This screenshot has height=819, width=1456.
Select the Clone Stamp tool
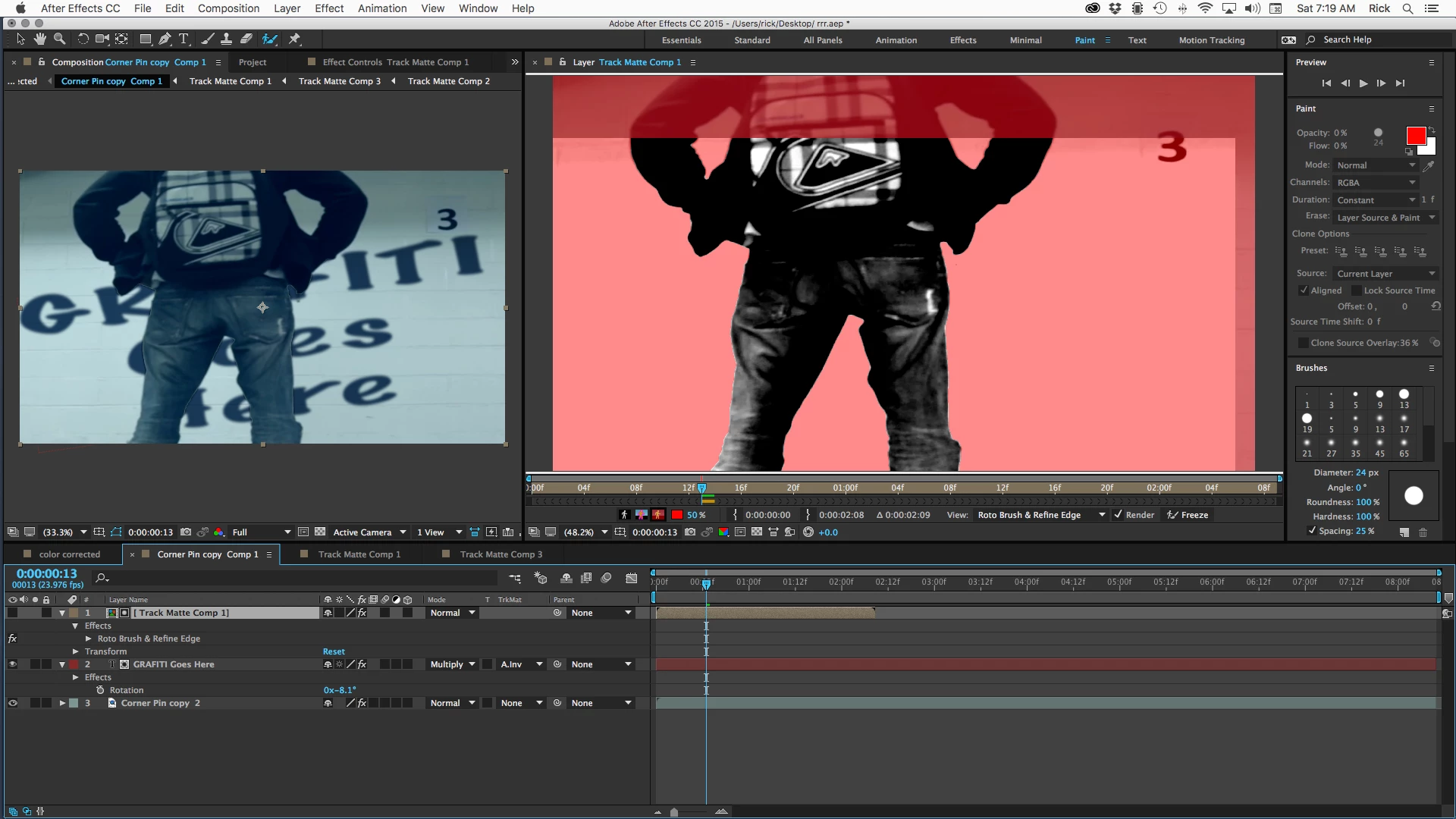pos(226,39)
